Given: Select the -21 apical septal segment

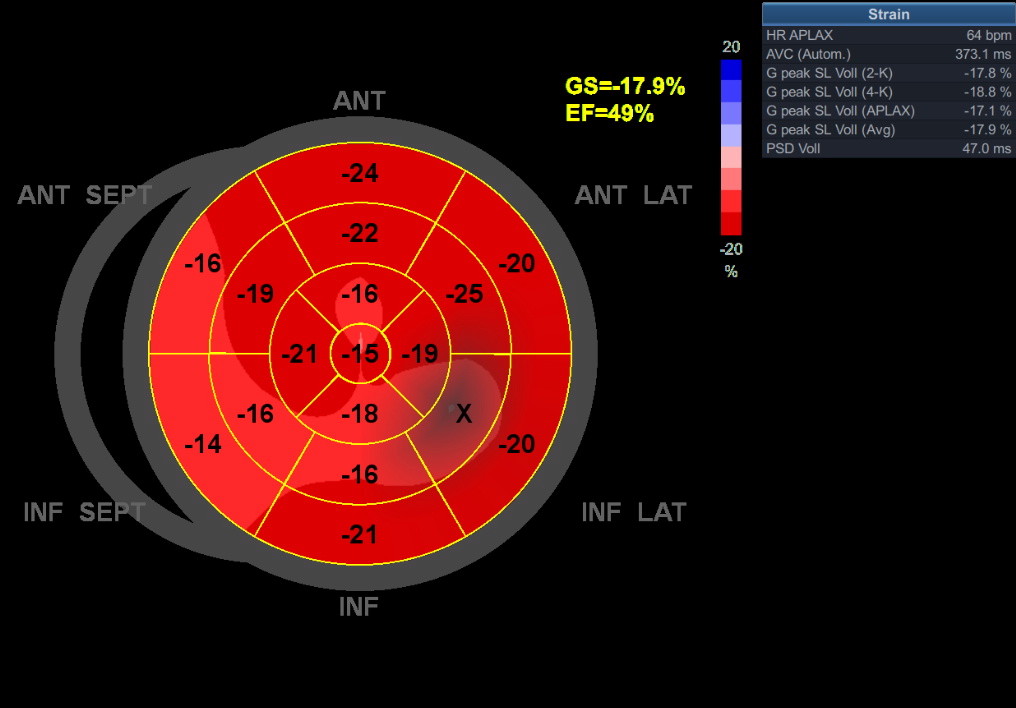Looking at the screenshot, I should coord(299,354).
